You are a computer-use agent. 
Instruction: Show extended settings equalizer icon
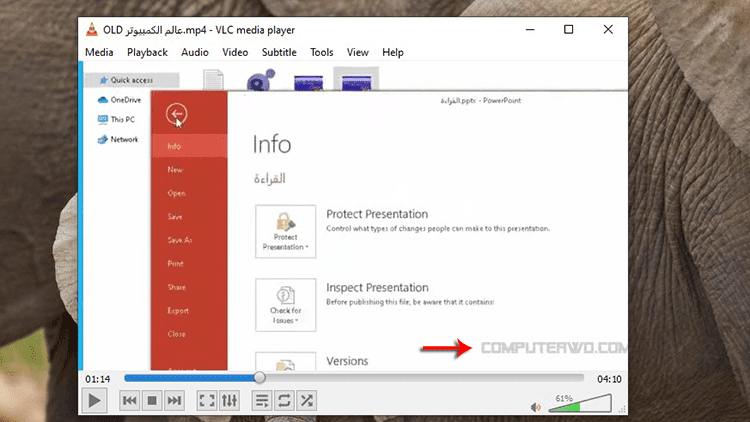tap(230, 400)
